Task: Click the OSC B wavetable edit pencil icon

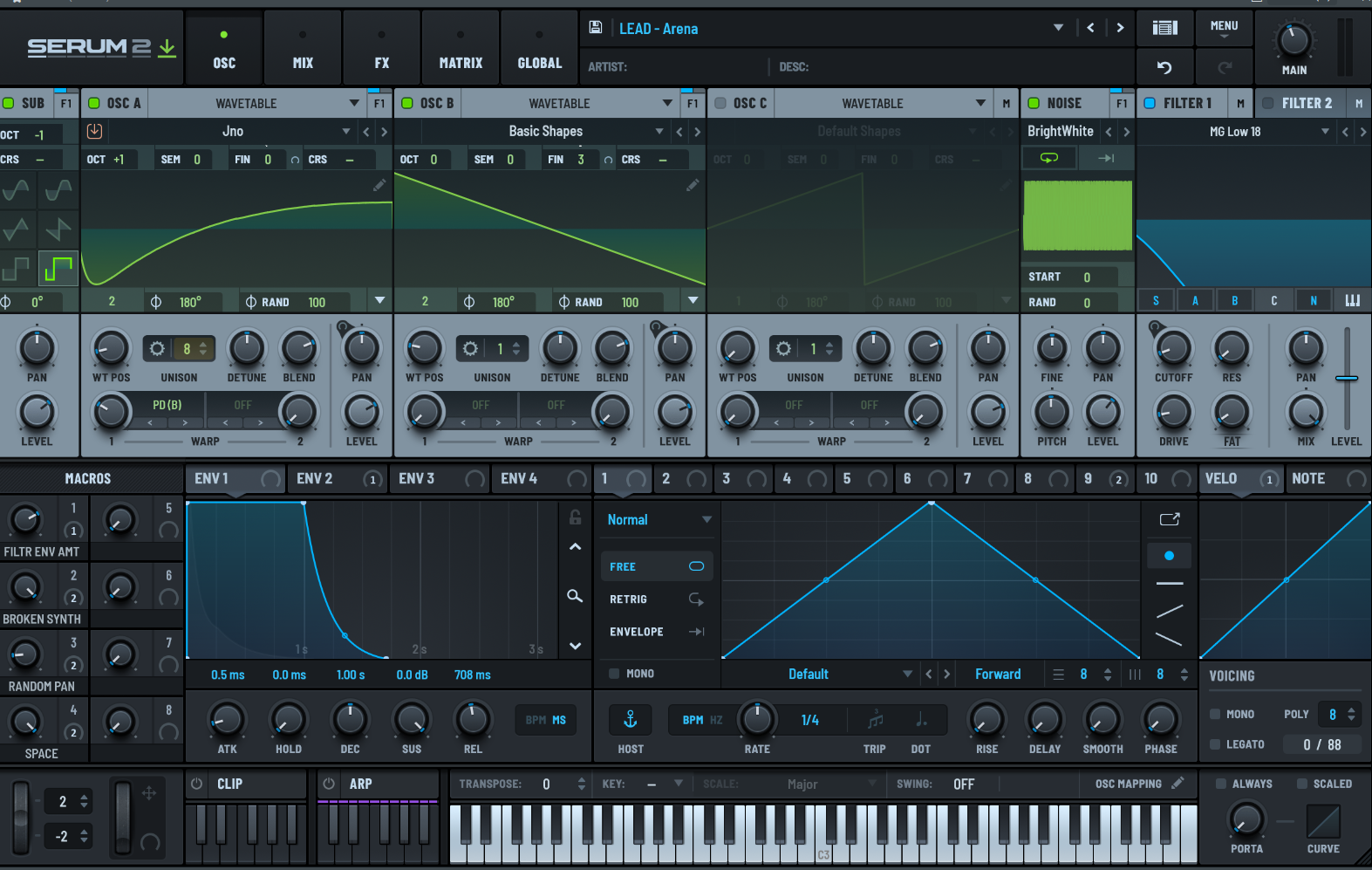Action: click(693, 185)
